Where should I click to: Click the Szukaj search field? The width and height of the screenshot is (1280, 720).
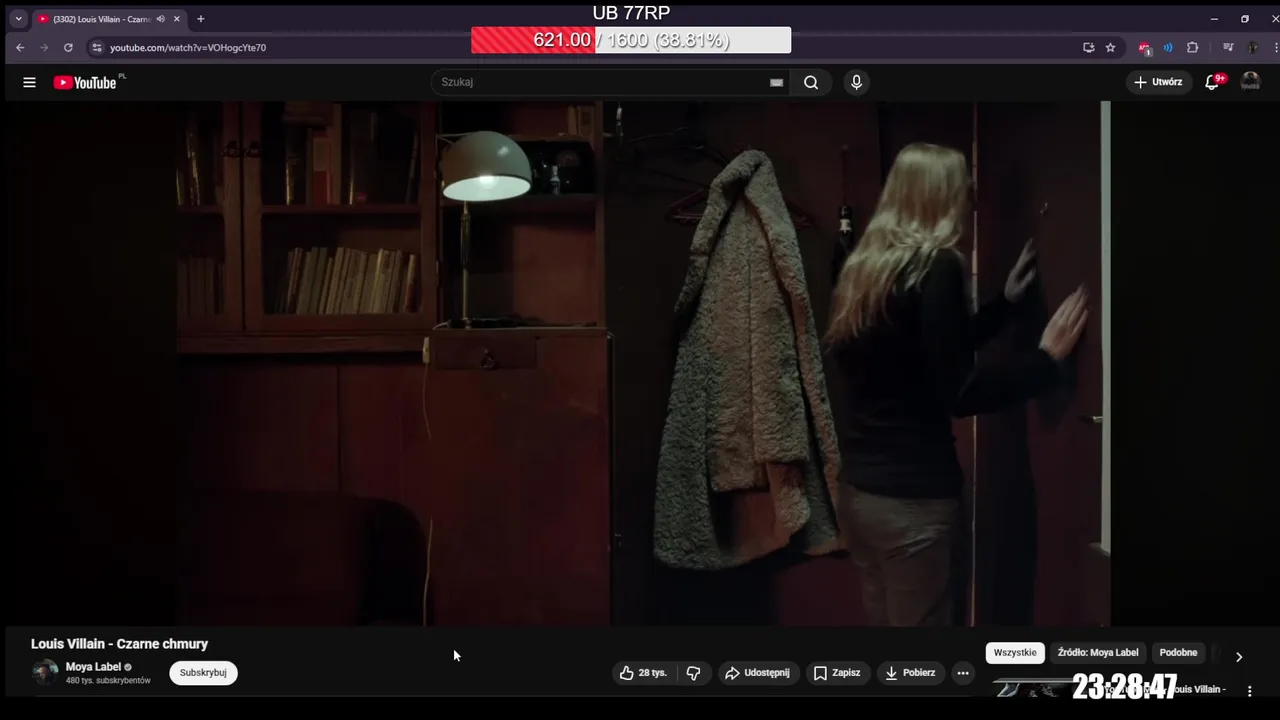(600, 82)
